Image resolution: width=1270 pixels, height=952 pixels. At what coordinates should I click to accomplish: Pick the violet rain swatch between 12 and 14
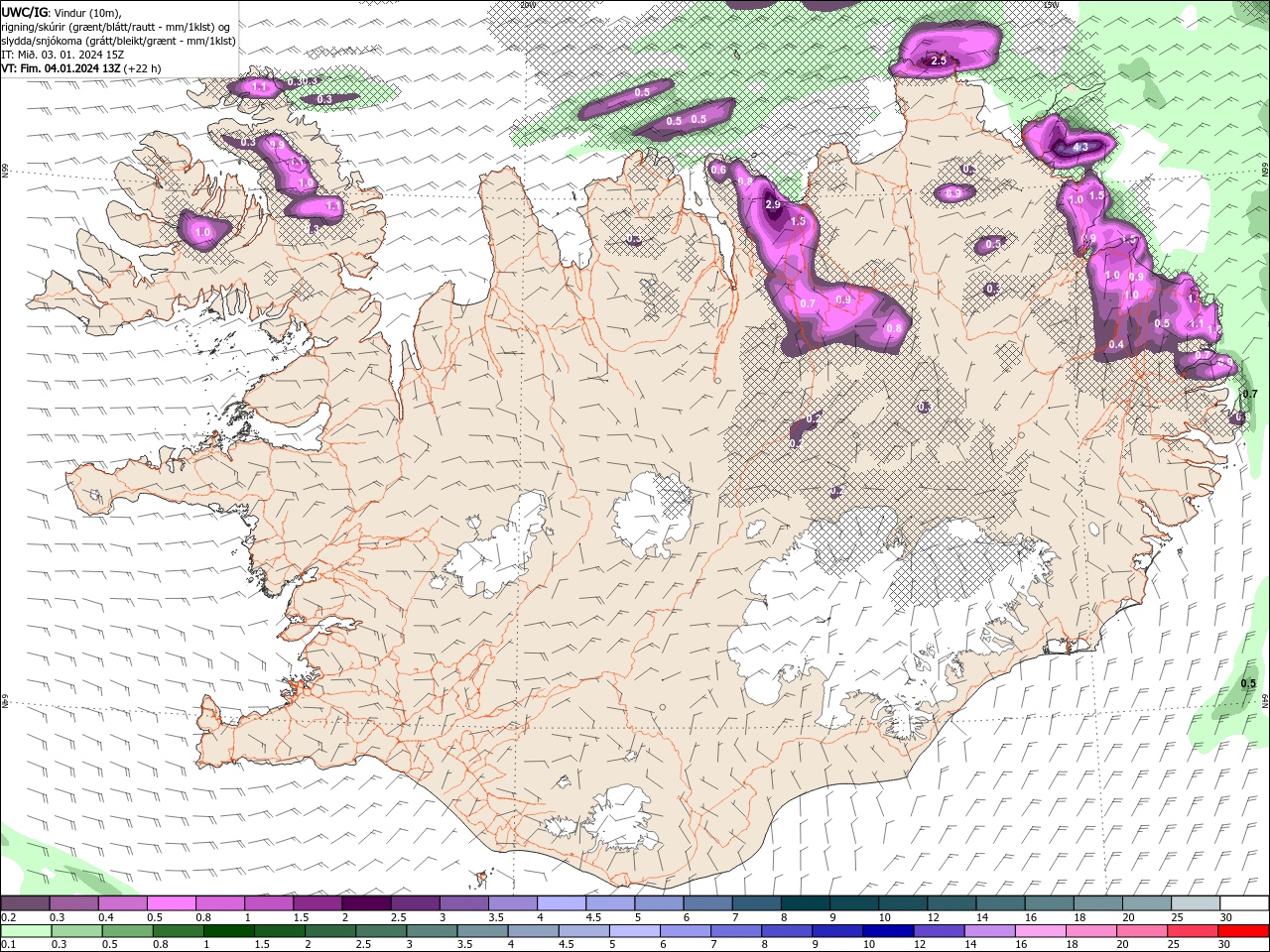click(x=940, y=930)
